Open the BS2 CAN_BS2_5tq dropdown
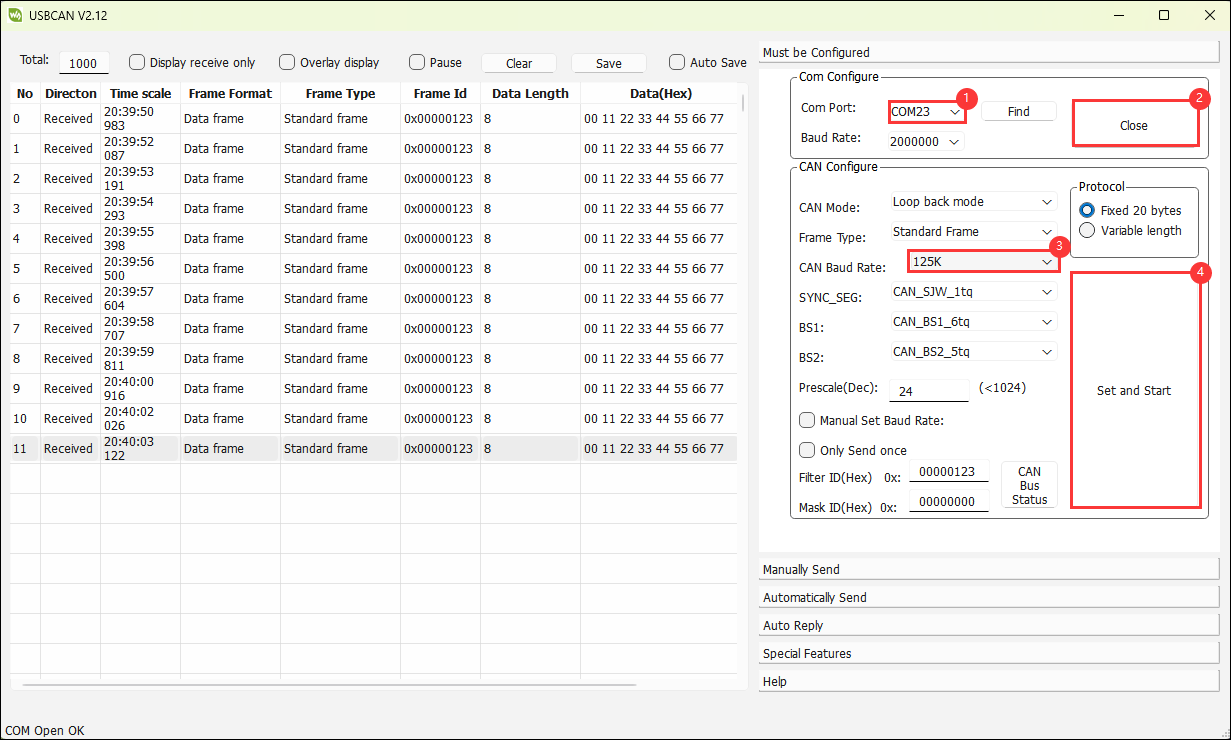Image resolution: width=1231 pixels, height=740 pixels. point(973,352)
